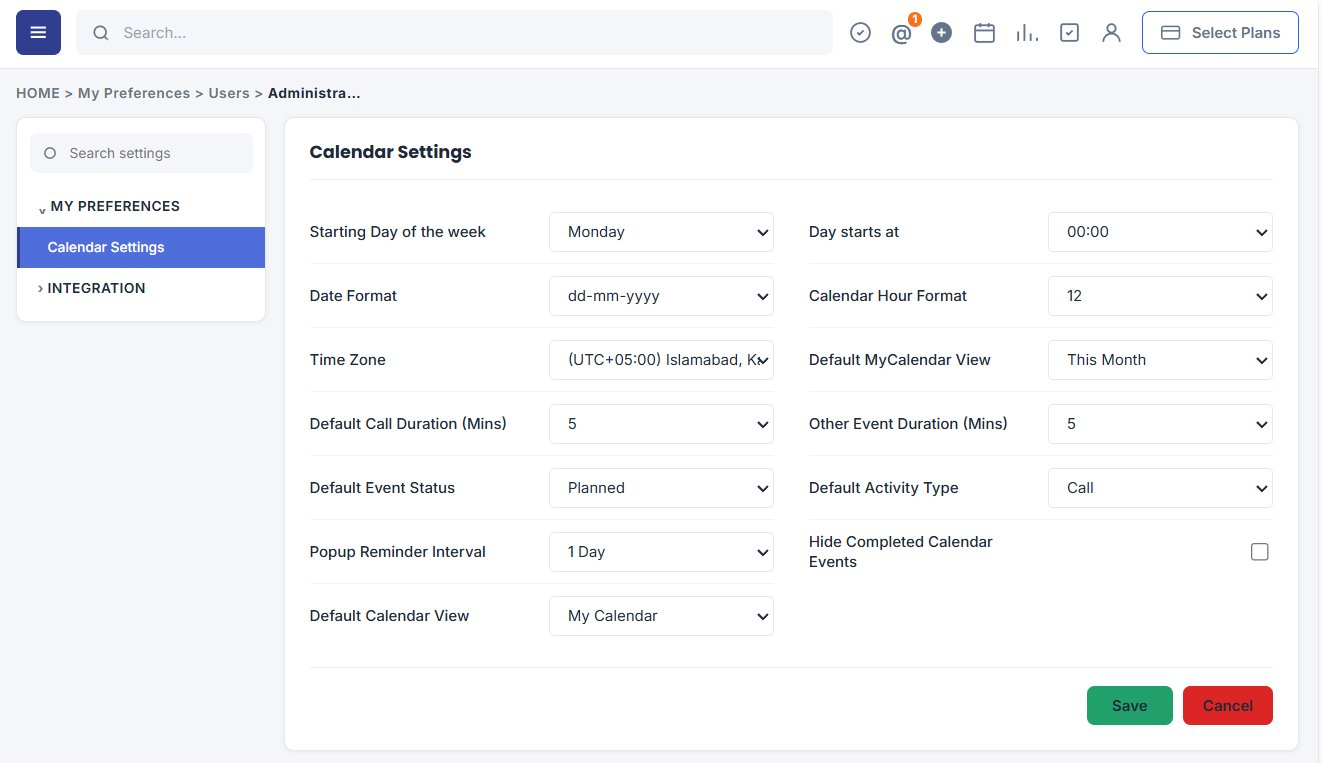
Task: Open My Preferences breadcrumb link
Action: click(134, 93)
